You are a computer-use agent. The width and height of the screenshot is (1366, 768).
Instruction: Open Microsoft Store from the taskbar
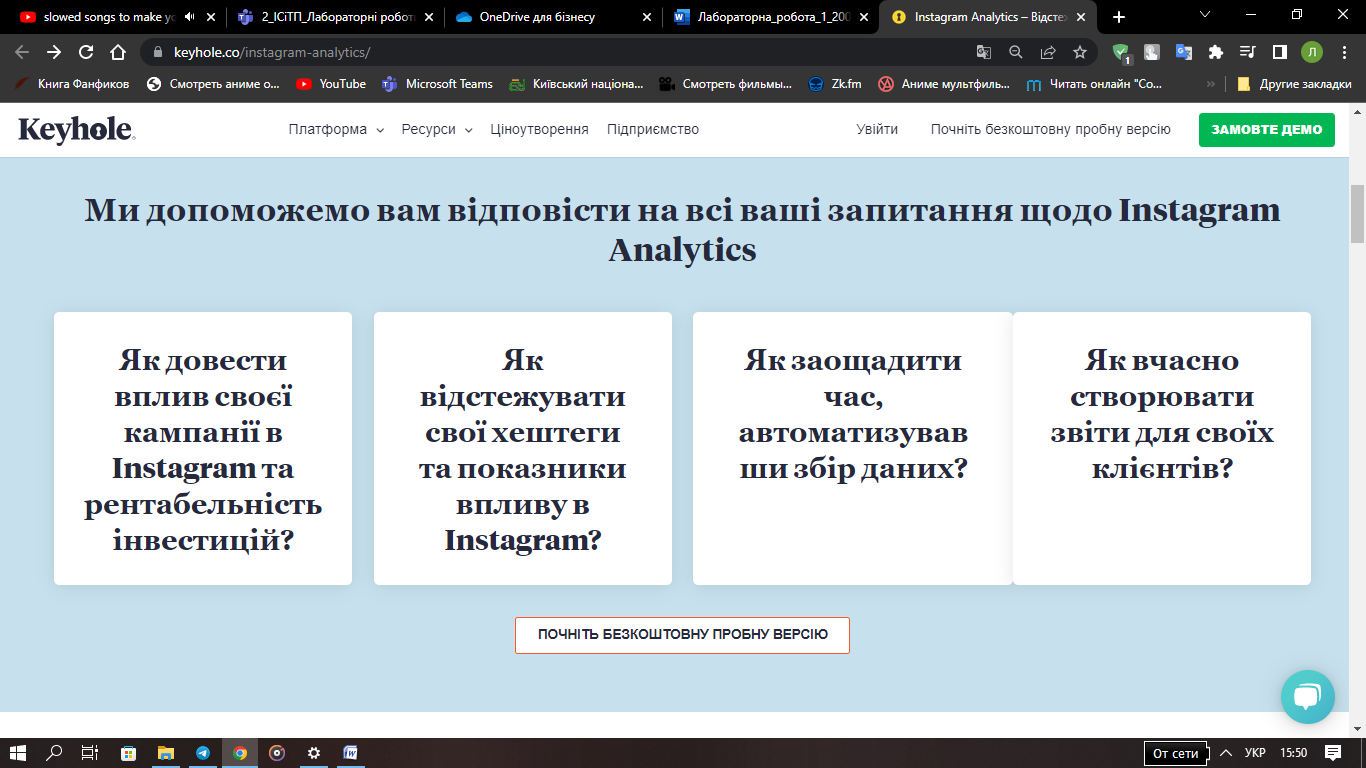point(129,753)
